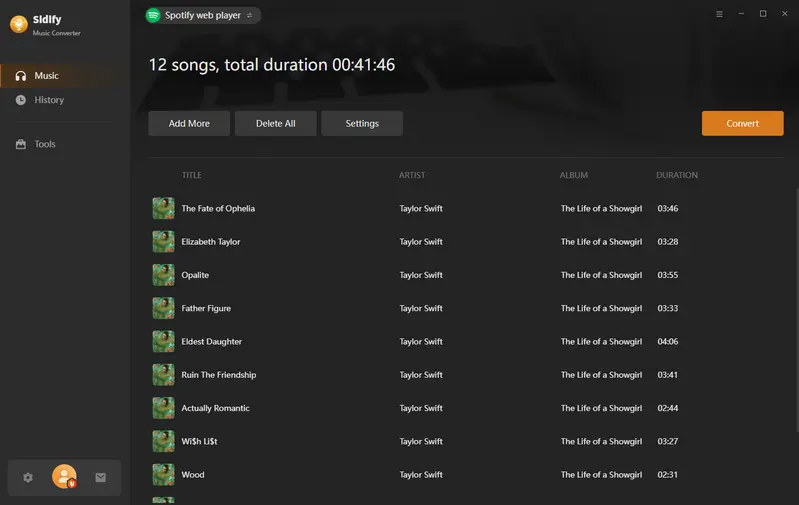
Task: Open the History tab in sidebar
Action: (49, 100)
